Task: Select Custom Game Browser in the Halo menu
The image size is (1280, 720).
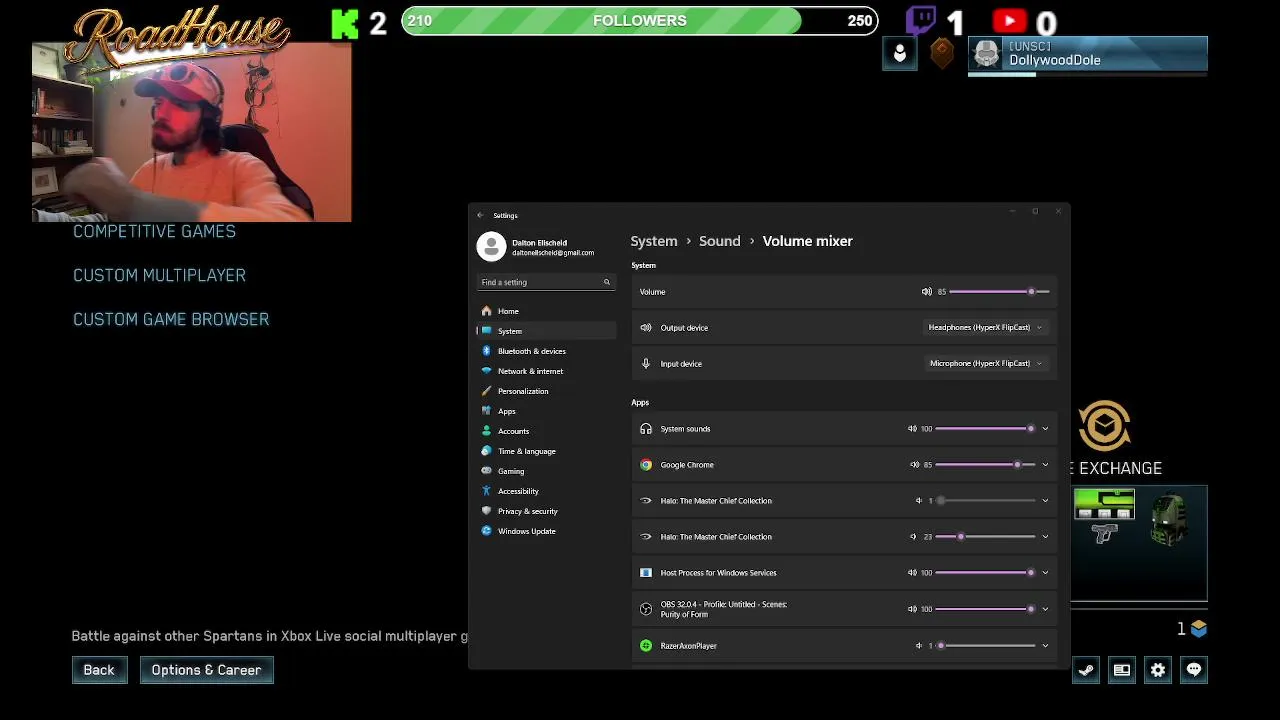Action: pos(171,319)
